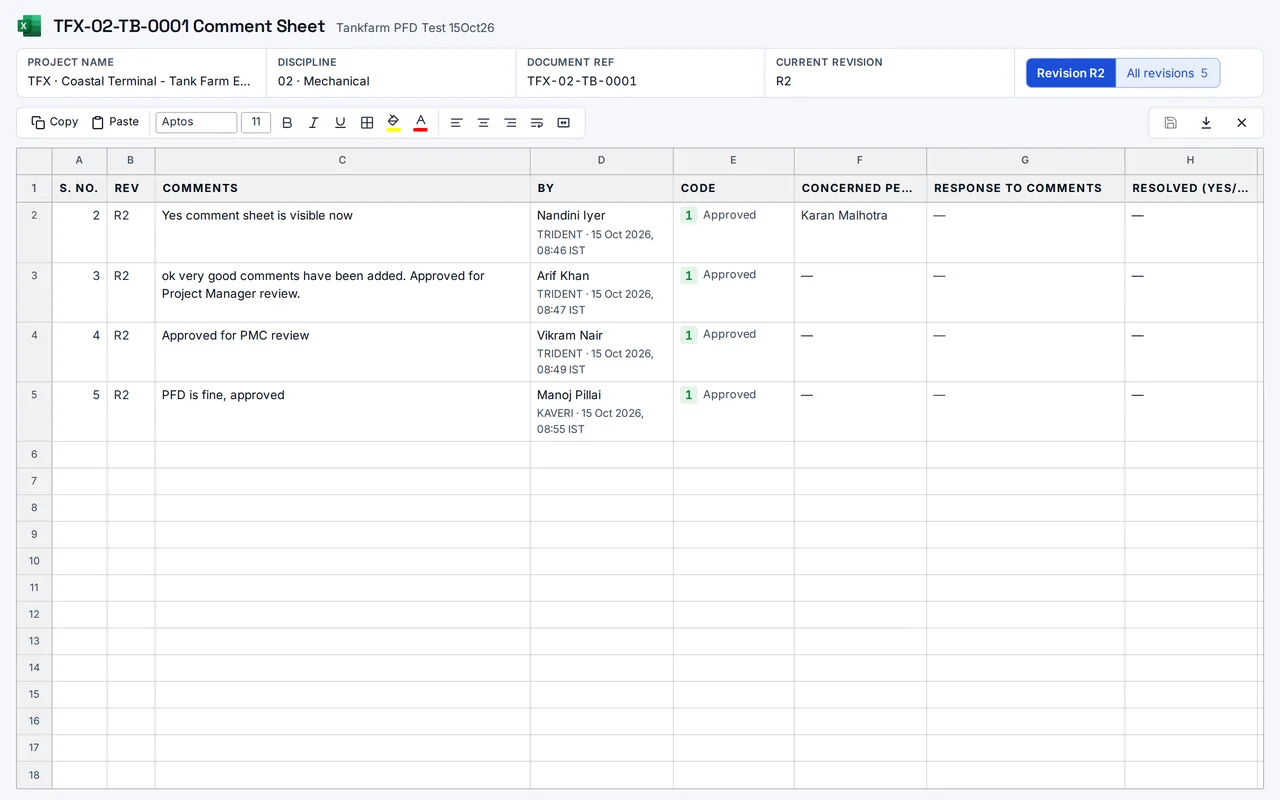Image resolution: width=1280 pixels, height=800 pixels.
Task: Click the CODE header cell
Action: pyautogui.click(x=733, y=188)
